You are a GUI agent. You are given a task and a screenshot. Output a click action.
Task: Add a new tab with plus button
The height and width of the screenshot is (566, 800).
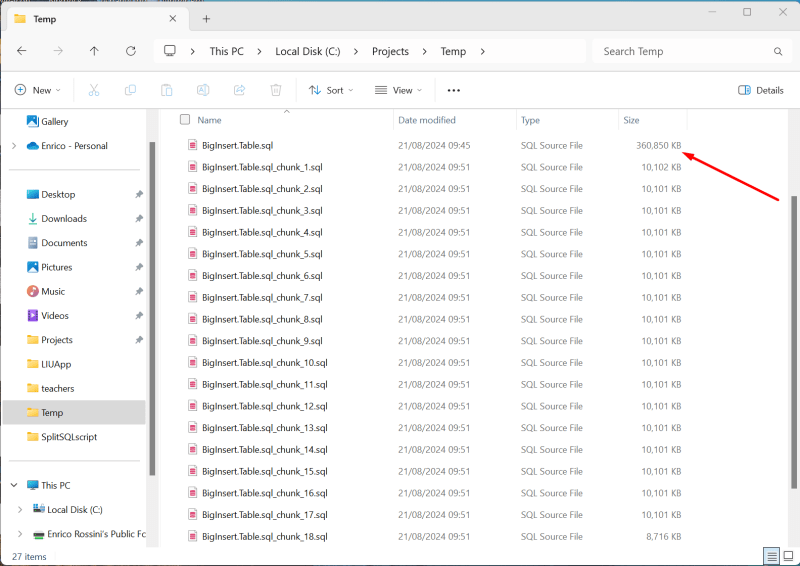point(206,19)
